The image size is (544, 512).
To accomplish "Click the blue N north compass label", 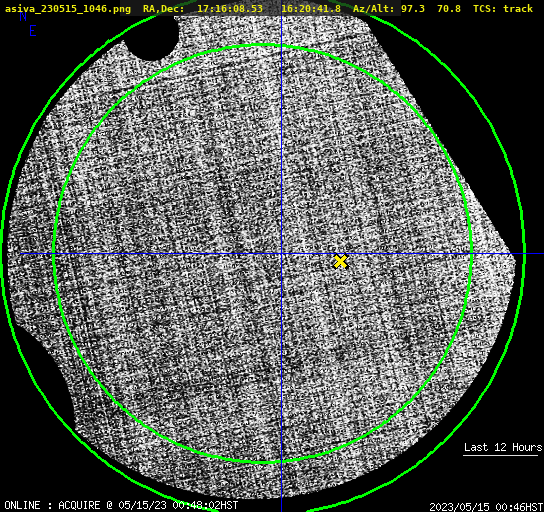I will click(23, 17).
